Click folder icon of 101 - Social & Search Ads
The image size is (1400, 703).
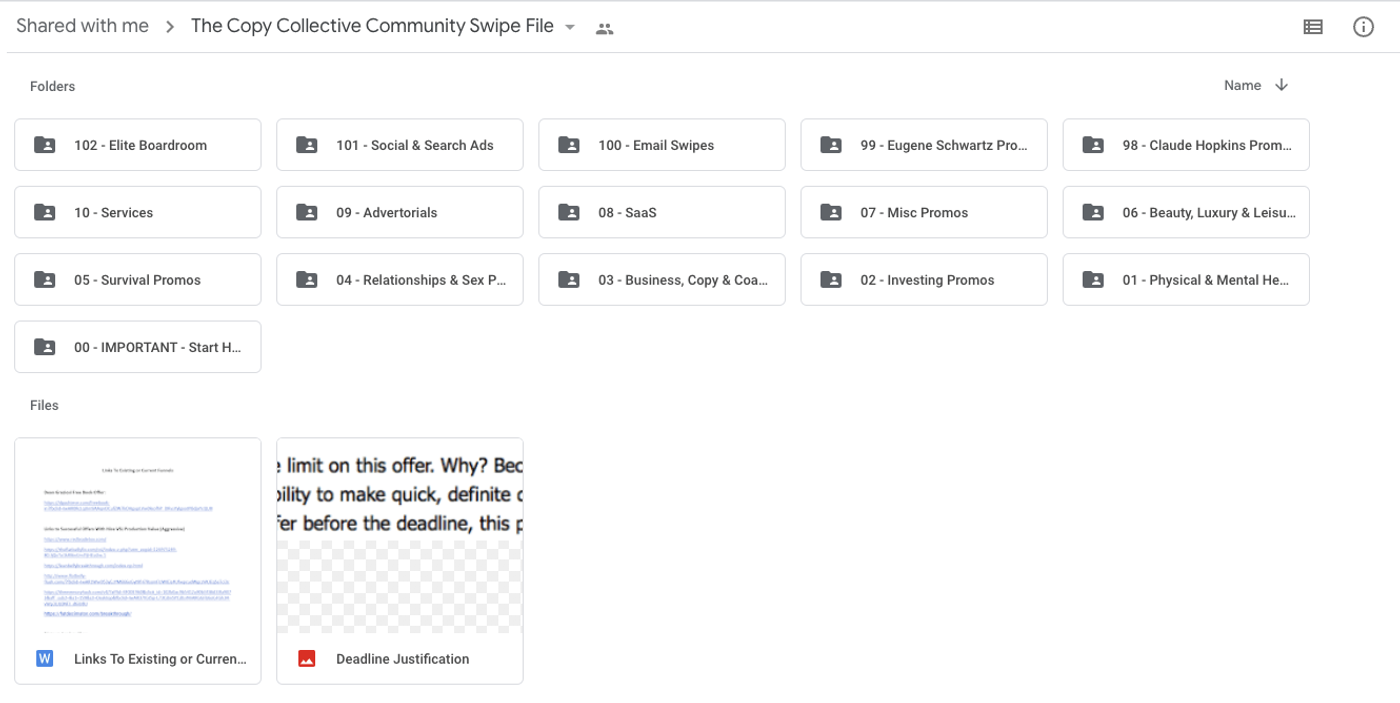pyautogui.click(x=307, y=145)
